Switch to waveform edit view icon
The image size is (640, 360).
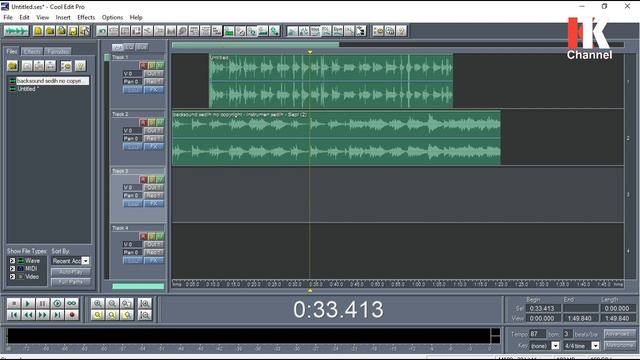click(16, 31)
